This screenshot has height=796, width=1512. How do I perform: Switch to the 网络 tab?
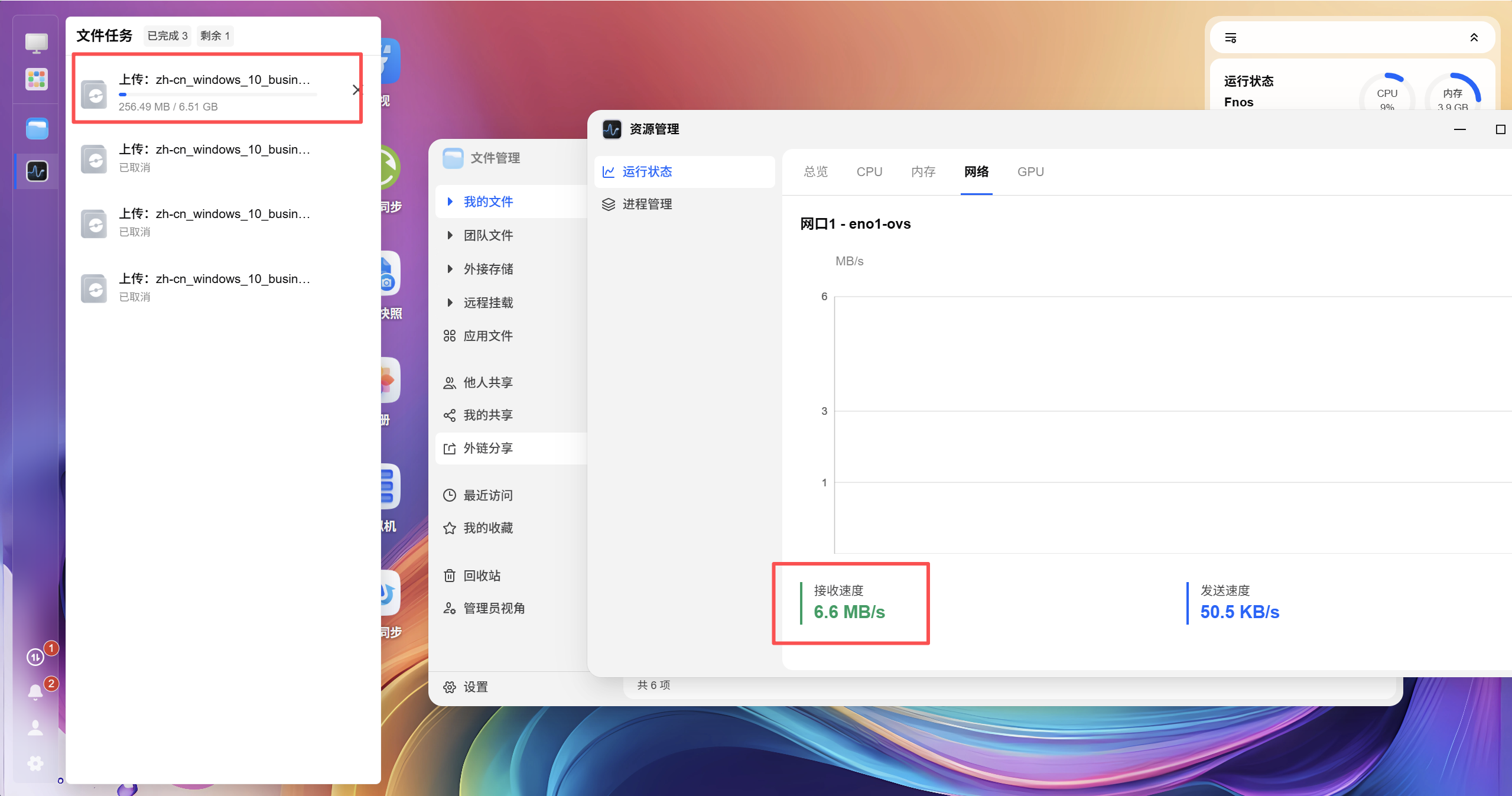(977, 171)
